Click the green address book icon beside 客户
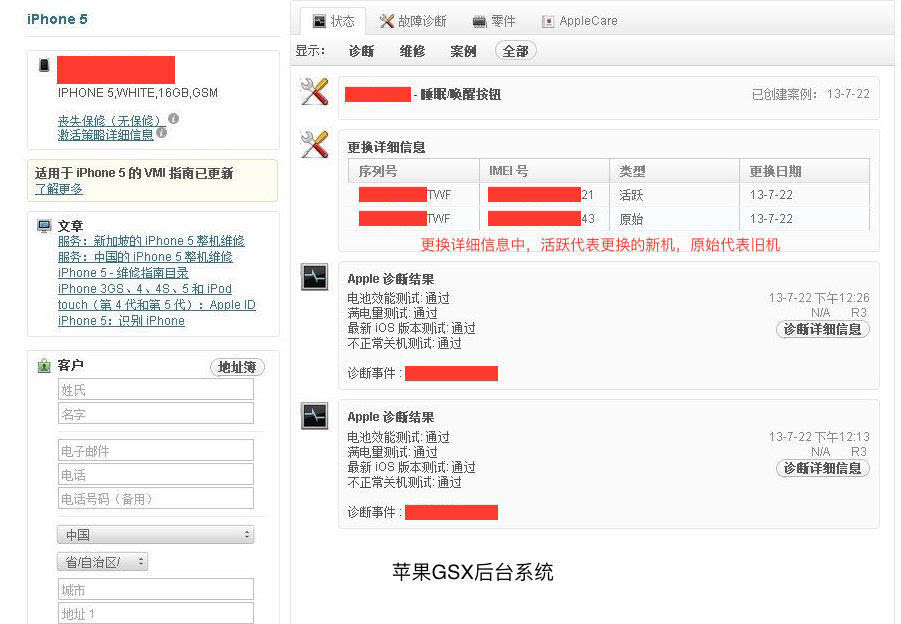Image resolution: width=901 pixels, height=624 pixels. click(44, 365)
